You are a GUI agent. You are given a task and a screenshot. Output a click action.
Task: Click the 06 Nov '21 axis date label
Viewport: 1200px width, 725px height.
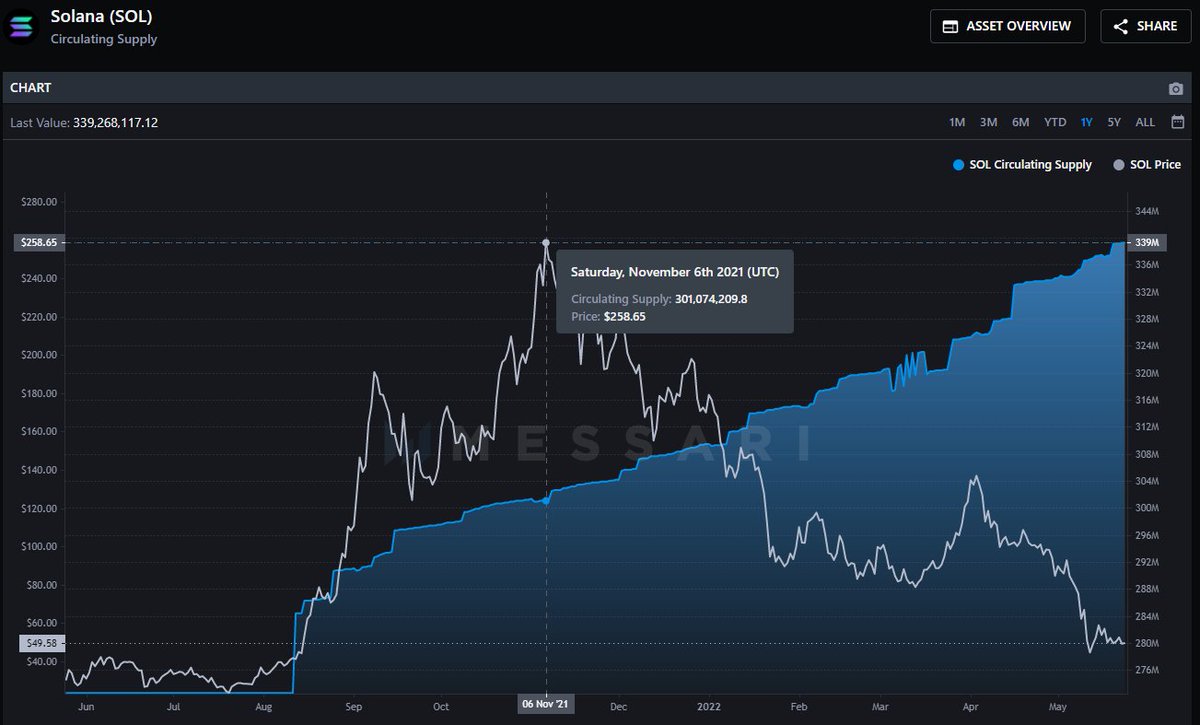tap(546, 705)
